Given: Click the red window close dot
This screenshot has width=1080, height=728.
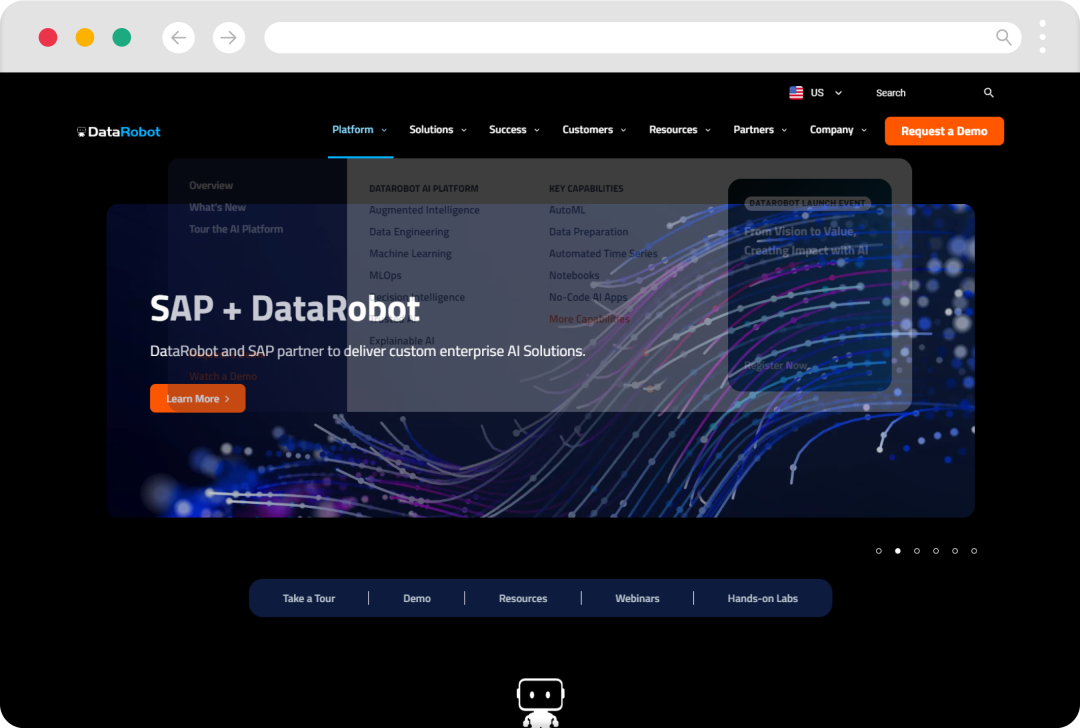Looking at the screenshot, I should pos(48,37).
